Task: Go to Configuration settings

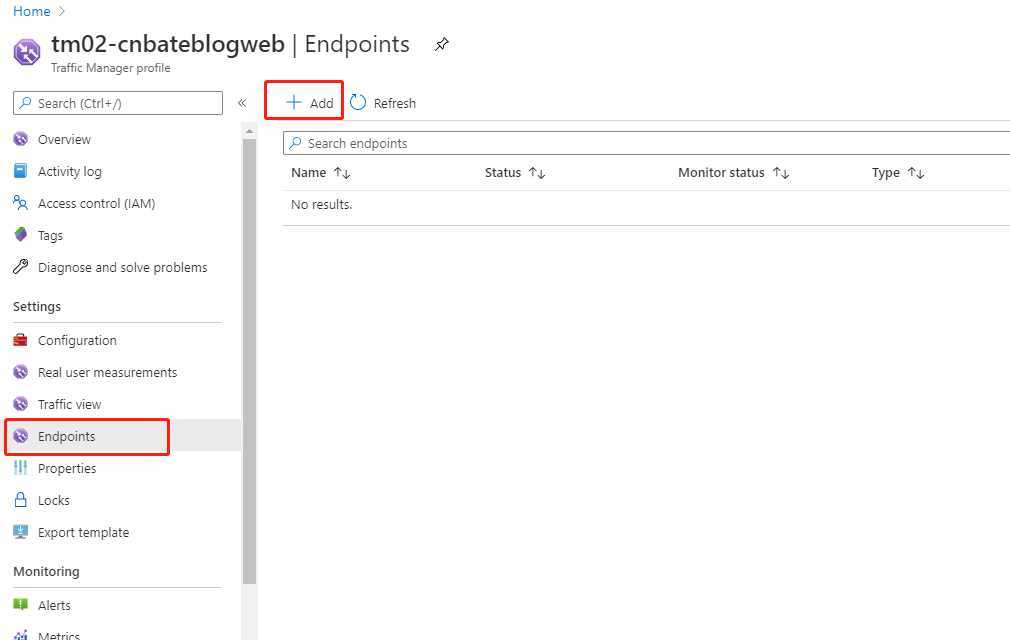Action: click(x=77, y=341)
